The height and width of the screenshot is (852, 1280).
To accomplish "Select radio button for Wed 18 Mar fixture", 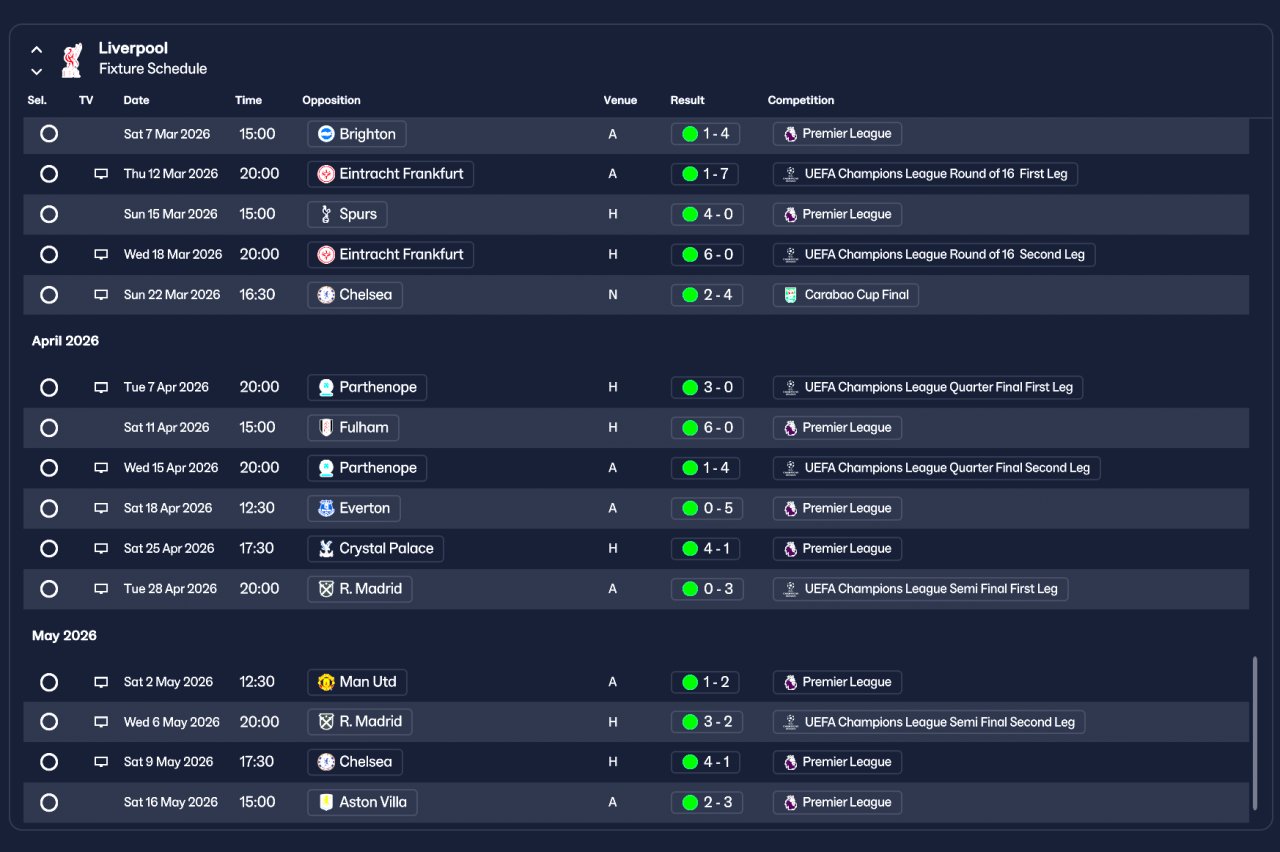I will (49, 255).
